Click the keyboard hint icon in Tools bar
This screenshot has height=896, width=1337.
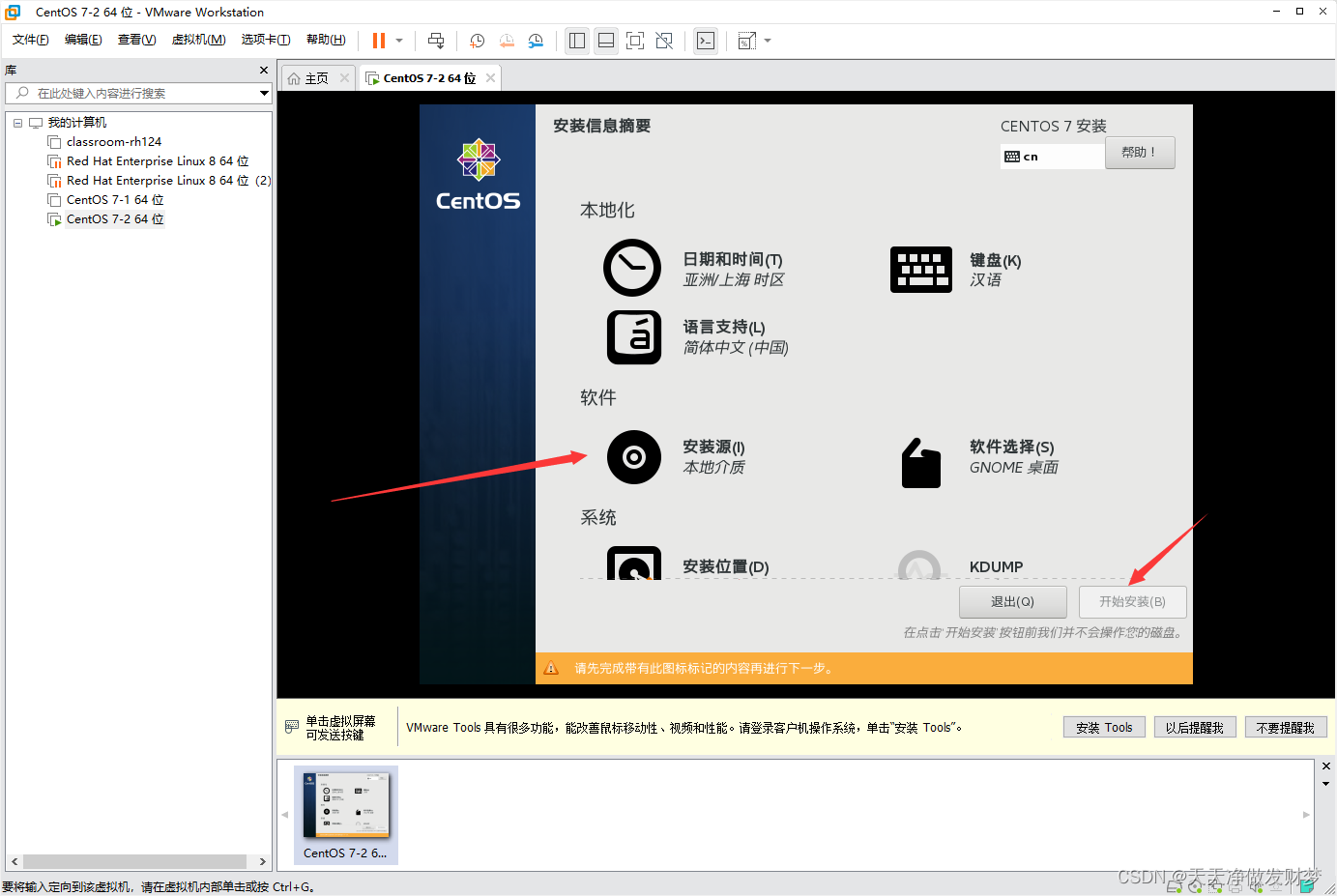[292, 727]
